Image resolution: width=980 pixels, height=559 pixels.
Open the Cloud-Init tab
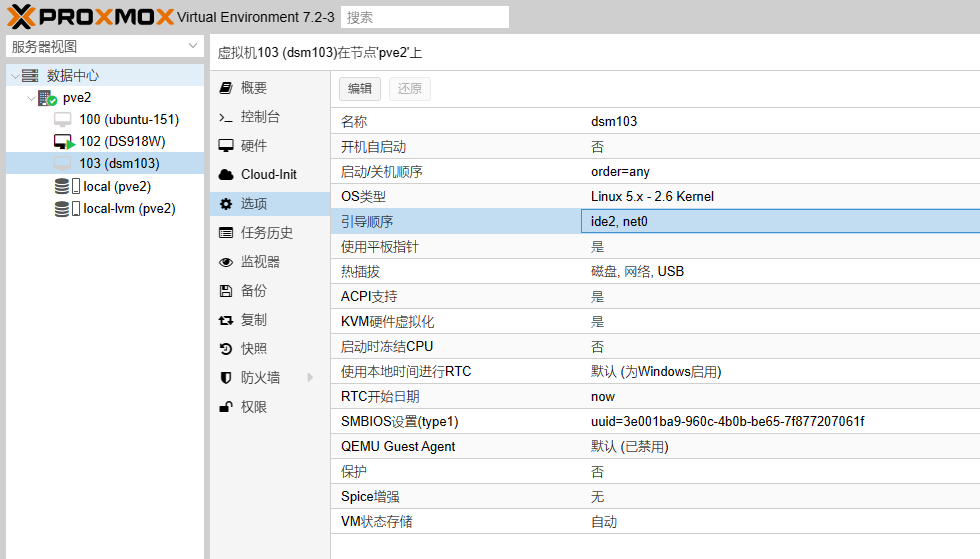[270, 175]
